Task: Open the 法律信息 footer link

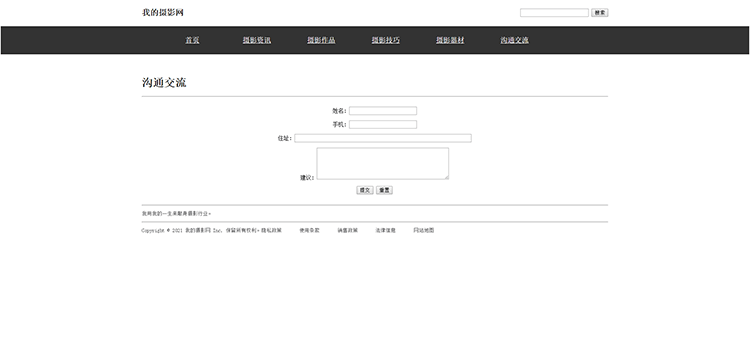Action: click(x=386, y=230)
